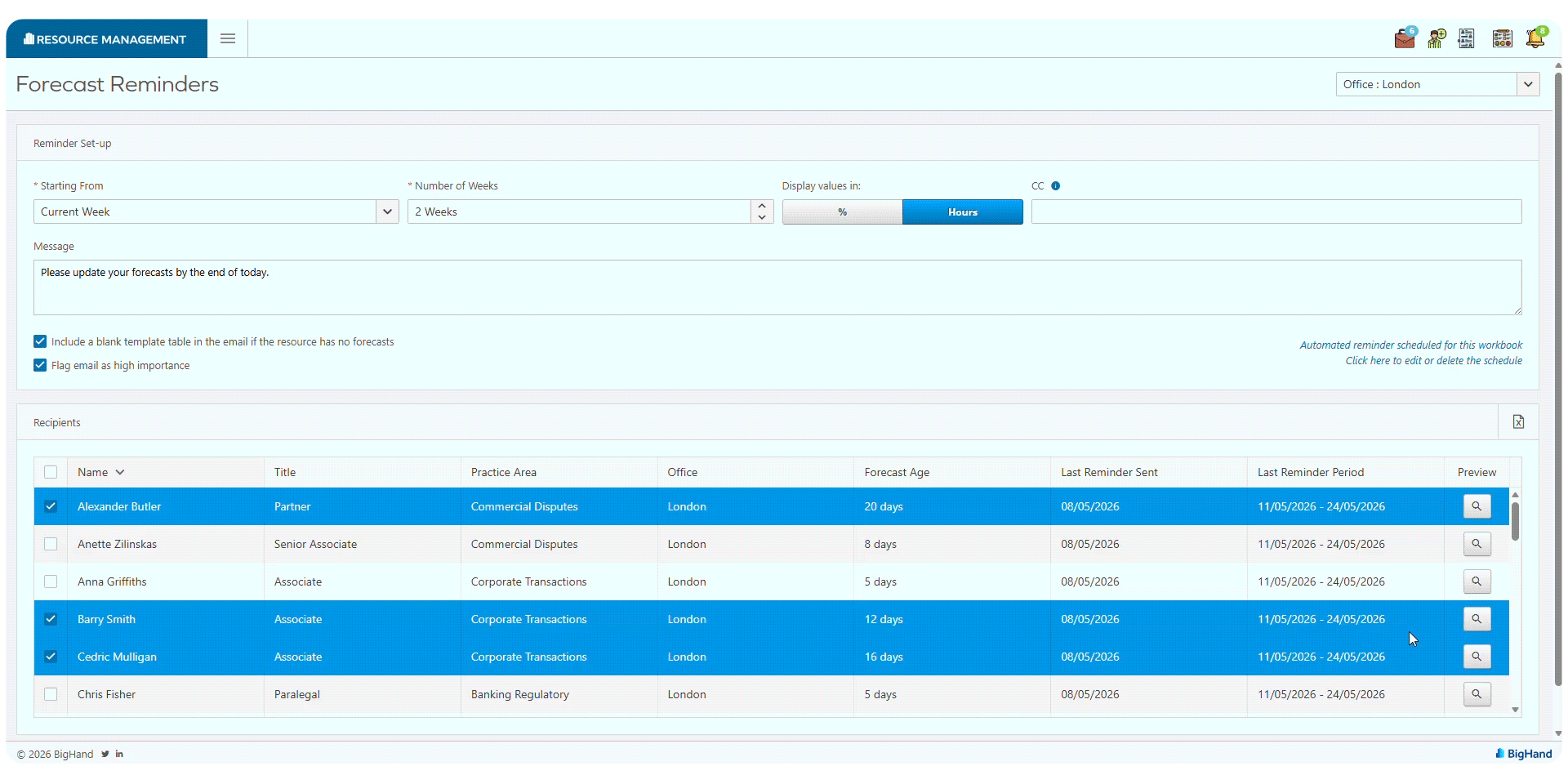
Task: Export recipients to Excel
Action: pyautogui.click(x=1518, y=422)
